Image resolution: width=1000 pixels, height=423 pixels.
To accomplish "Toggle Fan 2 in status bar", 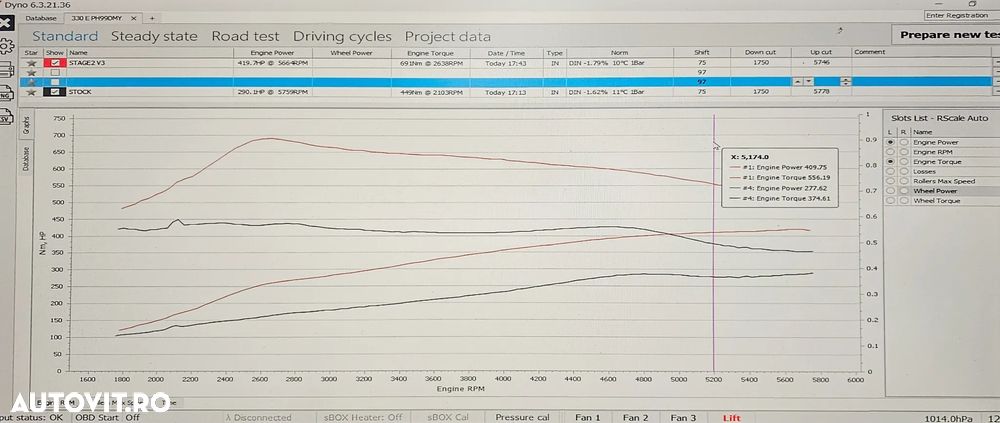I will click(x=635, y=417).
